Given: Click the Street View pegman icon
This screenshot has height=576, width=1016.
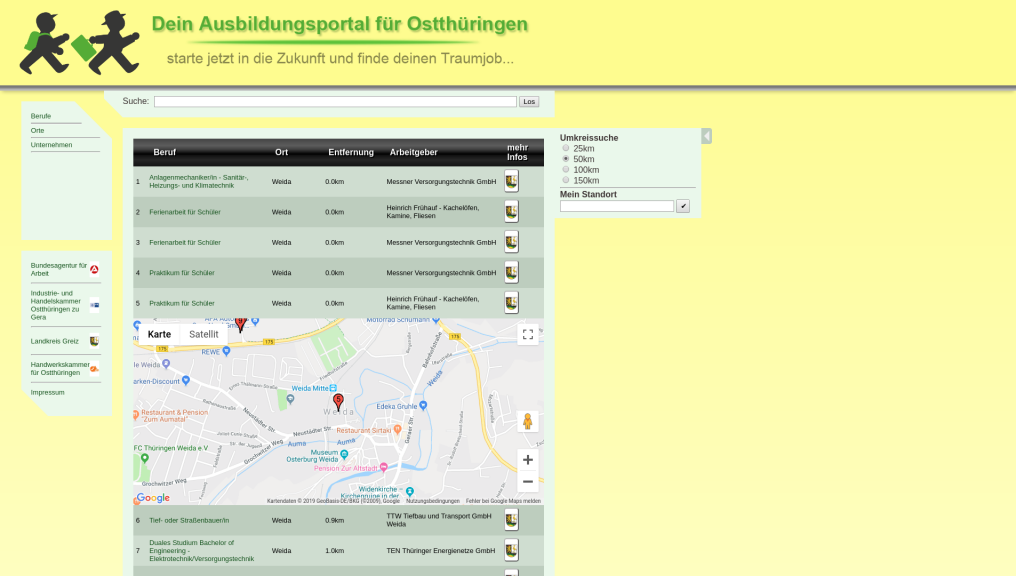Looking at the screenshot, I should point(528,421).
